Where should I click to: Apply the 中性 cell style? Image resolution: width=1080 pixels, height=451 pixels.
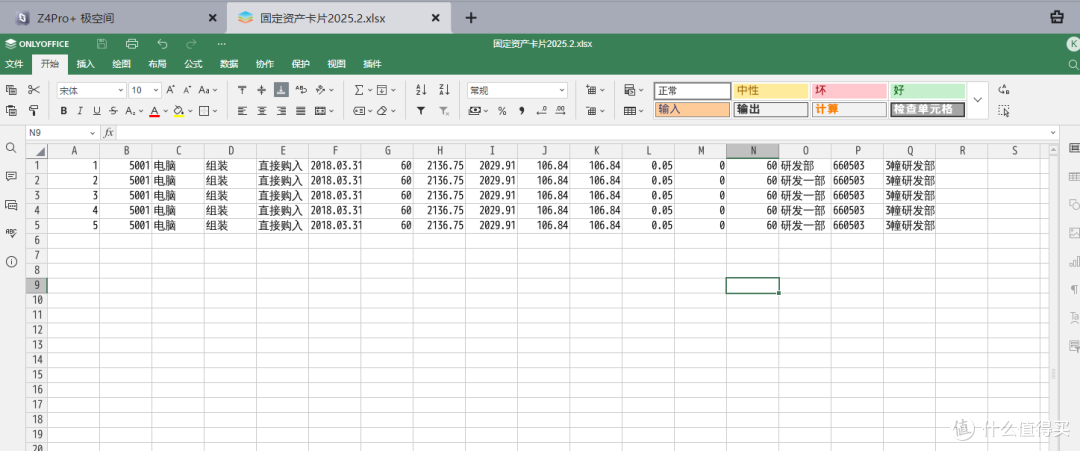[x=771, y=90]
